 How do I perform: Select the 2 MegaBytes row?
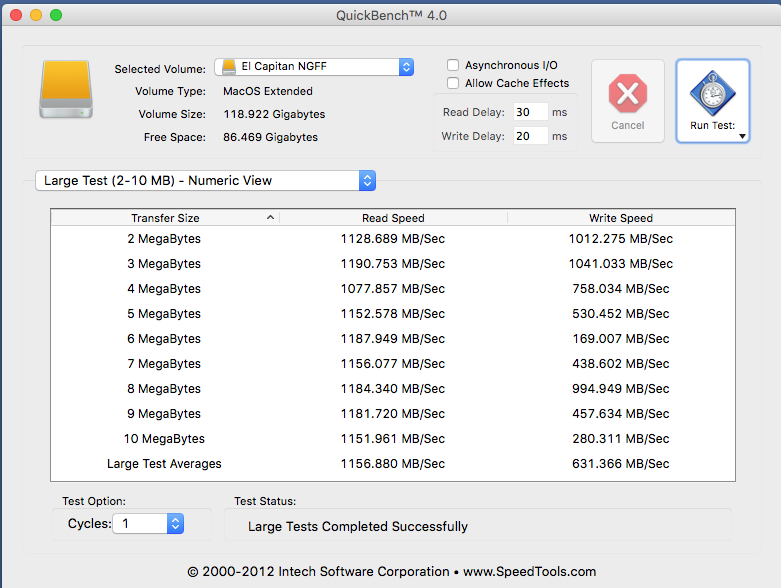click(392, 239)
